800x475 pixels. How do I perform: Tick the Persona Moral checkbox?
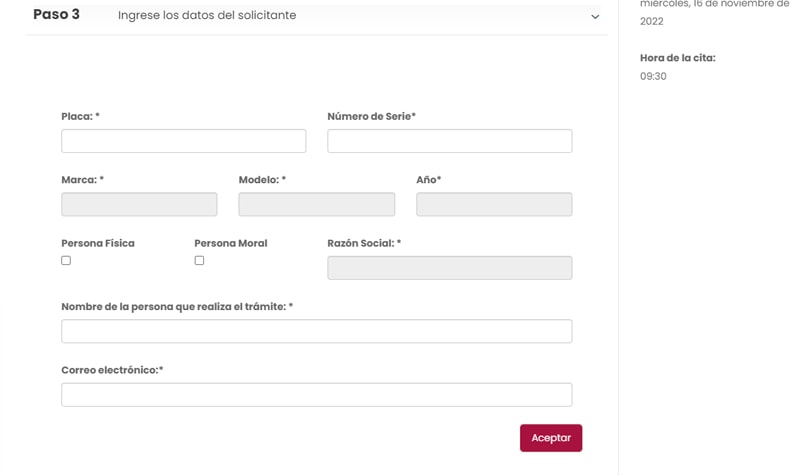pos(199,260)
